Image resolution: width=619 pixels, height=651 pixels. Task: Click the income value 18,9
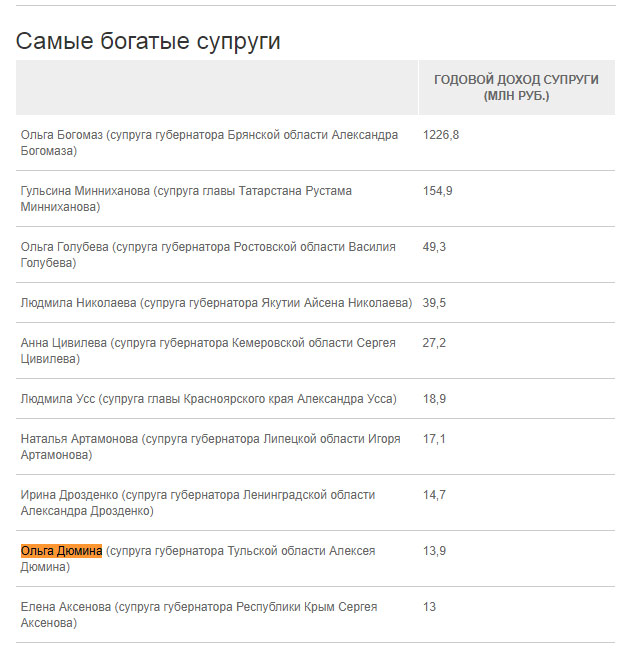(435, 399)
